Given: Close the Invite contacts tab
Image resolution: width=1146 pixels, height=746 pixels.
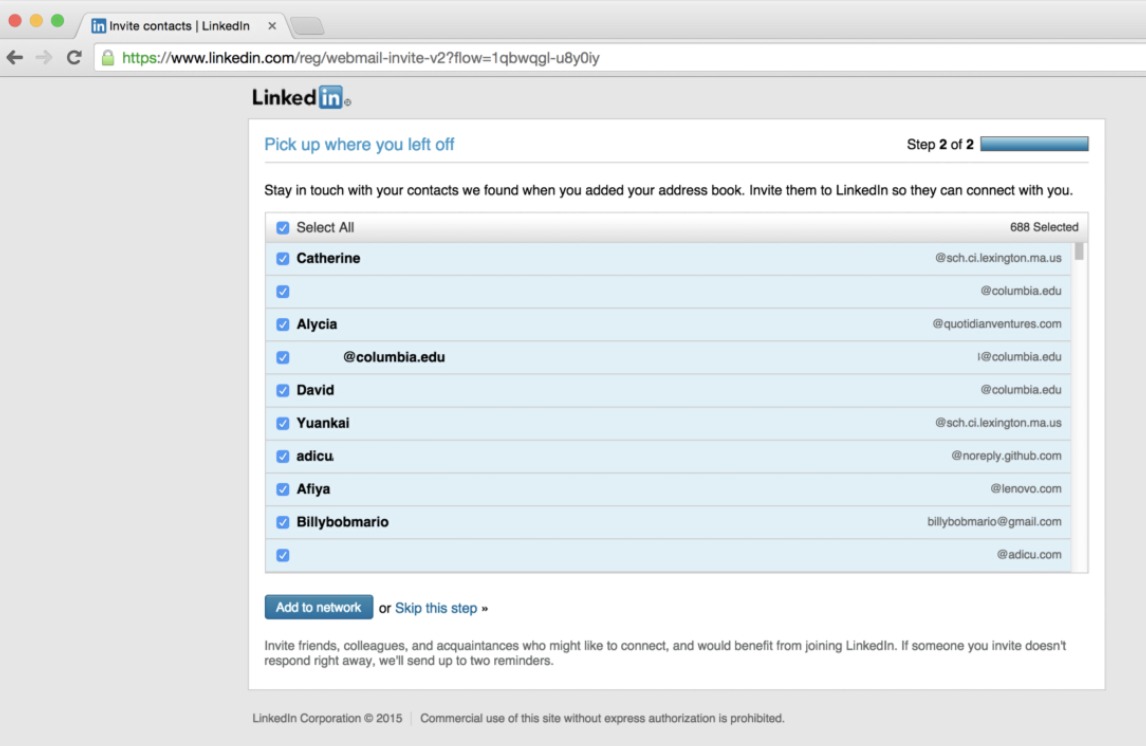Looking at the screenshot, I should point(272,26).
